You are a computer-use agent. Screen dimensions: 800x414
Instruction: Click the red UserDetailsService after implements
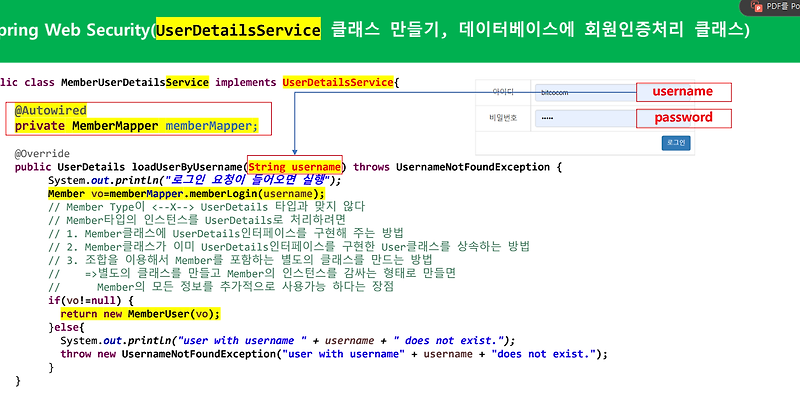338,82
